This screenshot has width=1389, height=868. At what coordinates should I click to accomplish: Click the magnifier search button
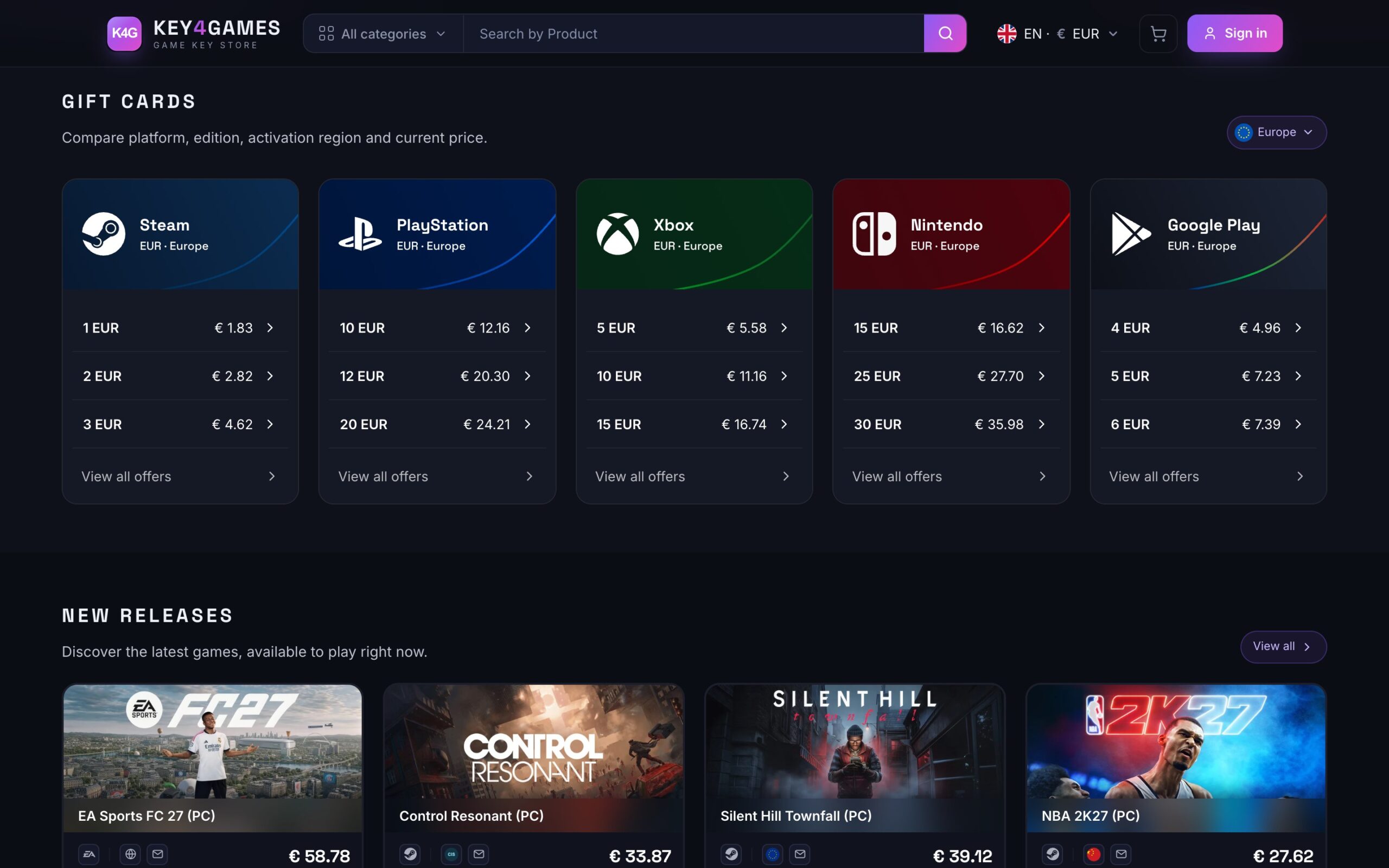point(945,33)
